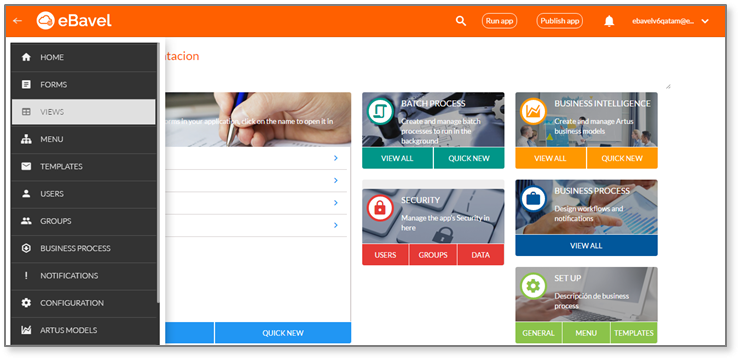Click VIEW ALL under Business Process card
740x360 pixels.
pos(586,245)
